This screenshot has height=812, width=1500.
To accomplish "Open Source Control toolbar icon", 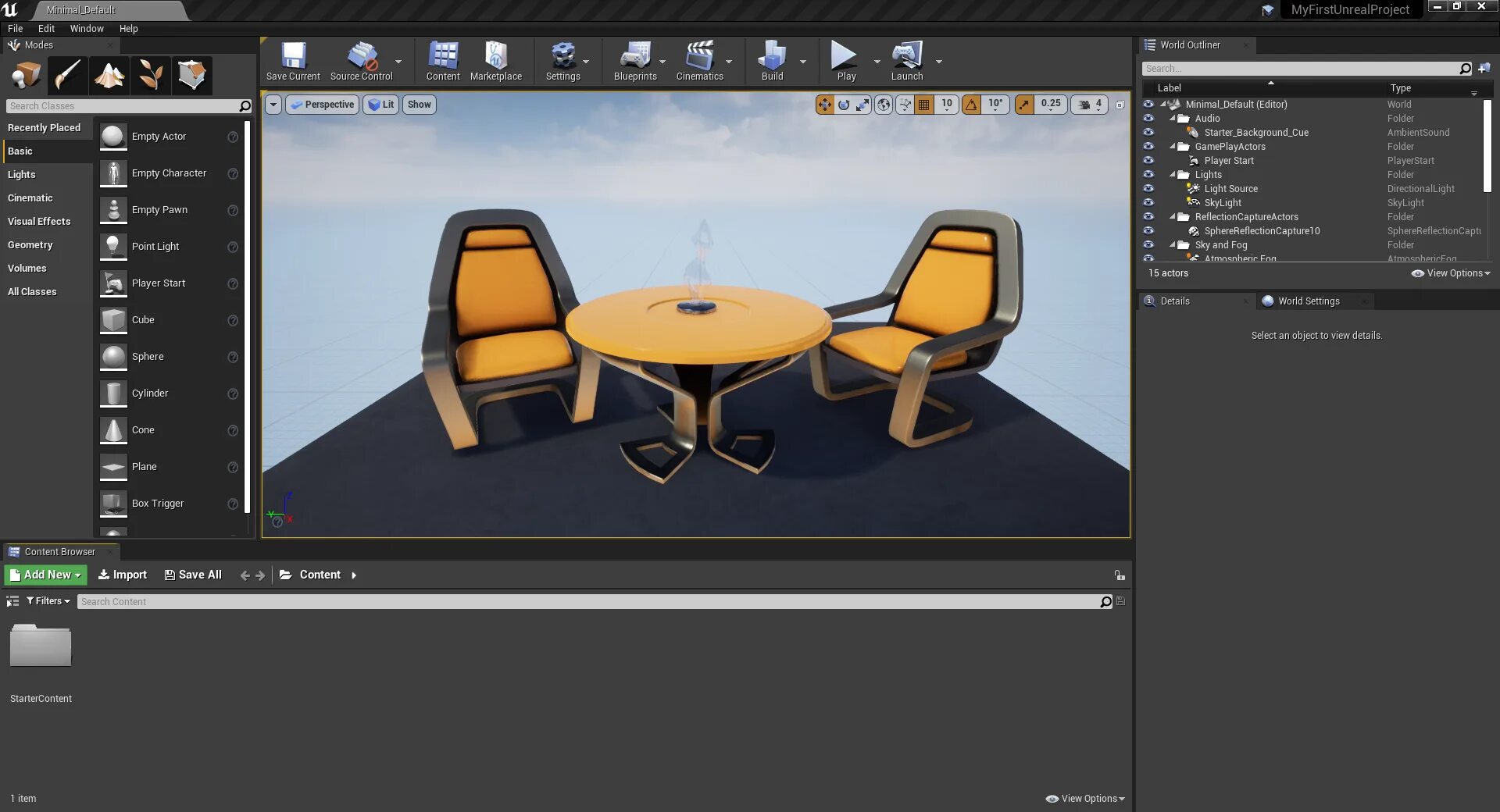I will pos(361,61).
